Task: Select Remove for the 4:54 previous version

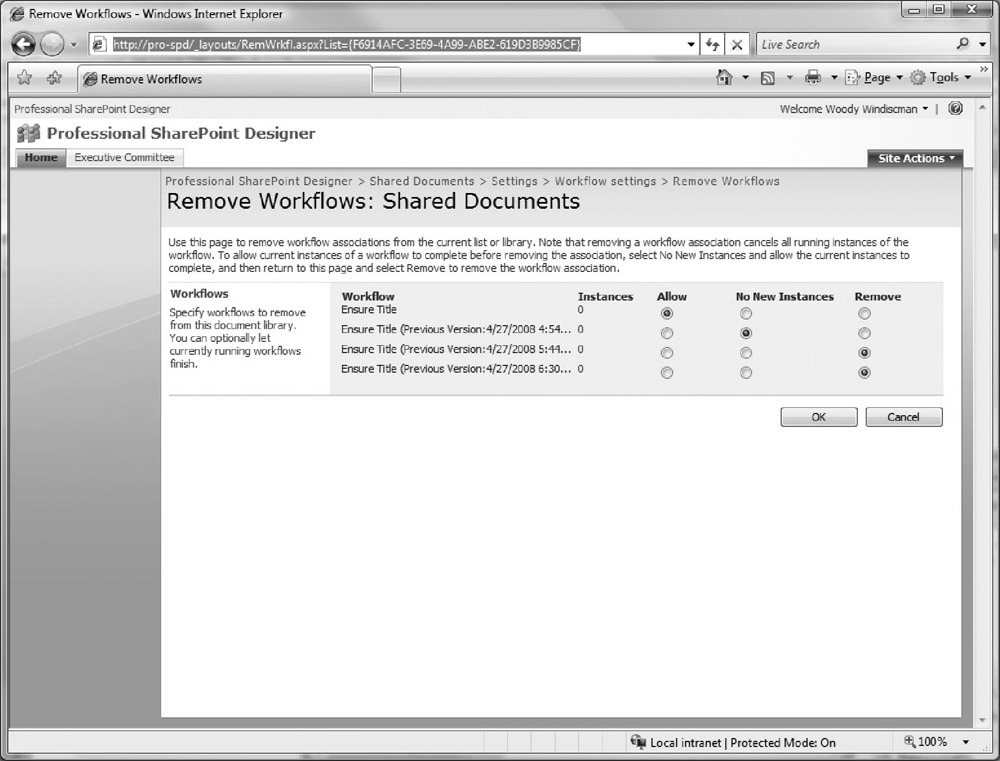Action: pos(864,333)
